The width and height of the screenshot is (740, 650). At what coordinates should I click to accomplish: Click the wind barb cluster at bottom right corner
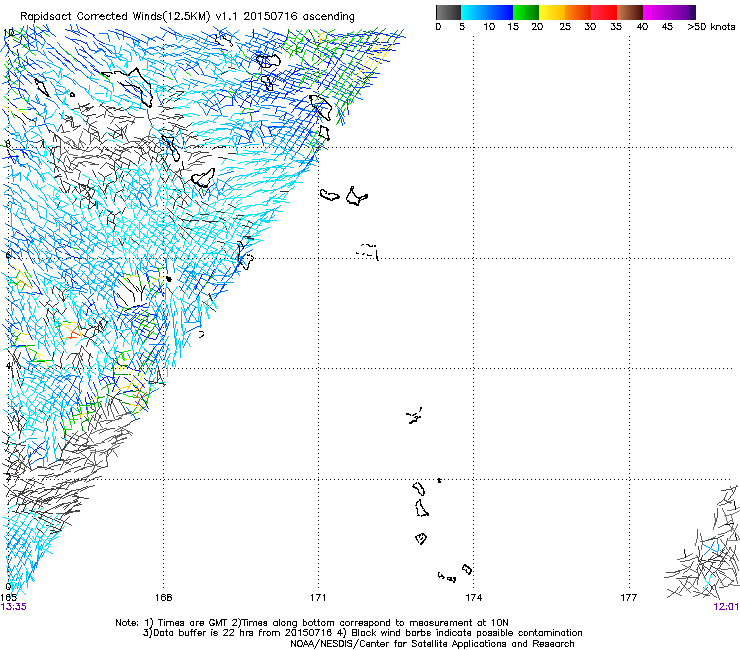tap(703, 543)
